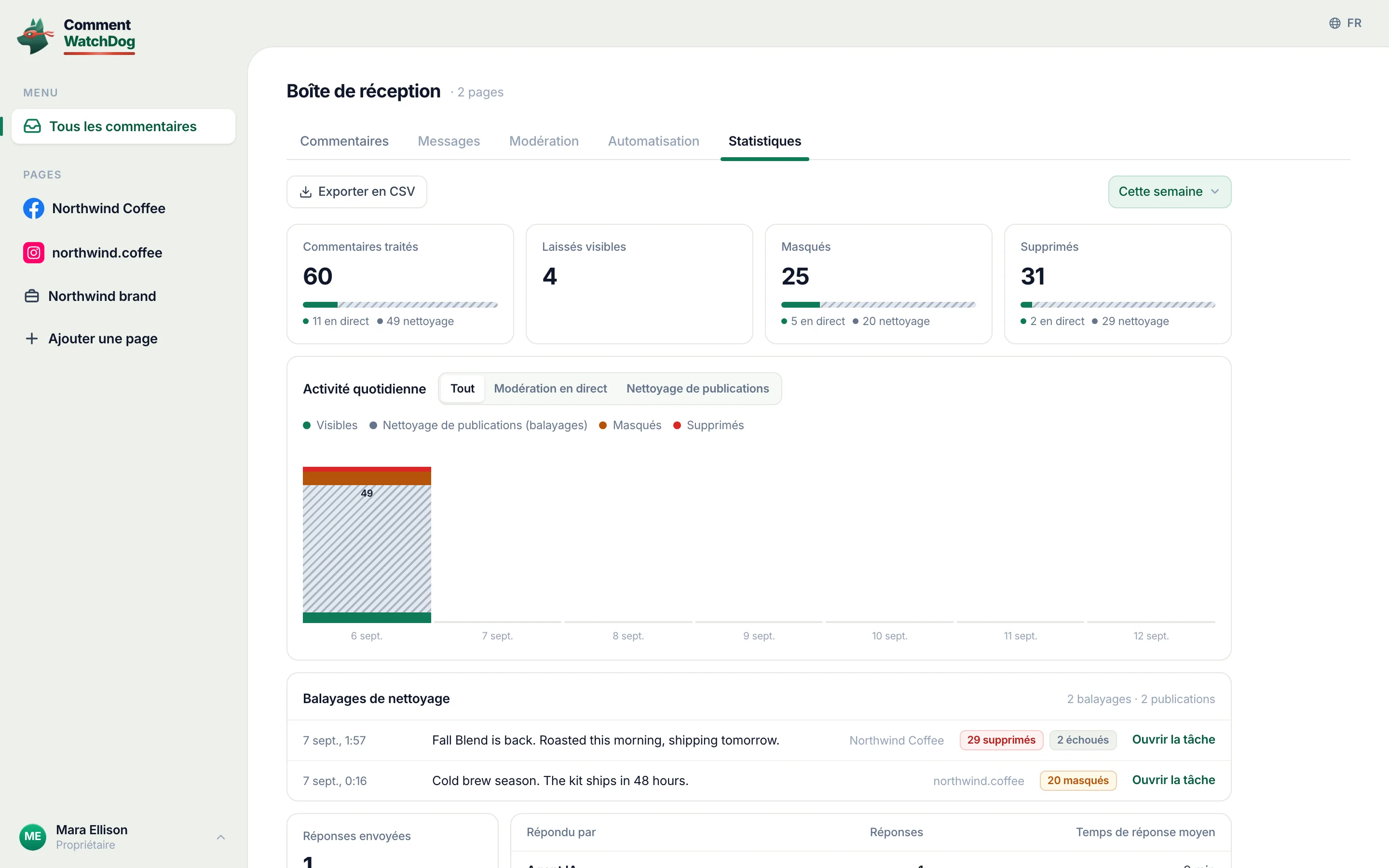This screenshot has height=868, width=1389.
Task: Show Tout in the daily activity filter
Action: coord(463,389)
